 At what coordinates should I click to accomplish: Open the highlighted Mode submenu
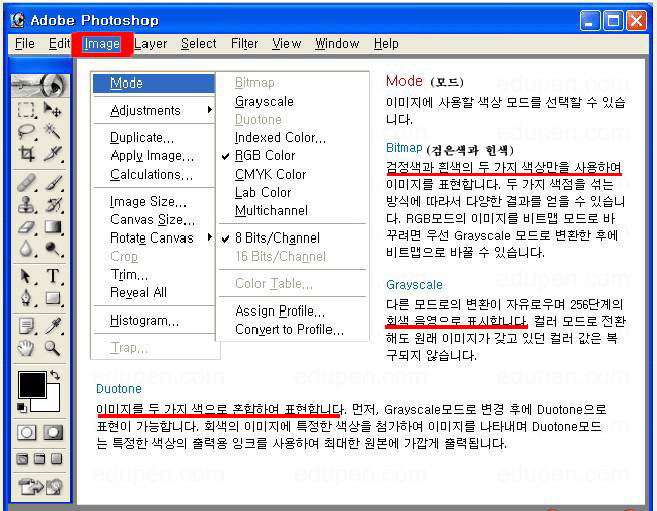pyautogui.click(x=153, y=83)
